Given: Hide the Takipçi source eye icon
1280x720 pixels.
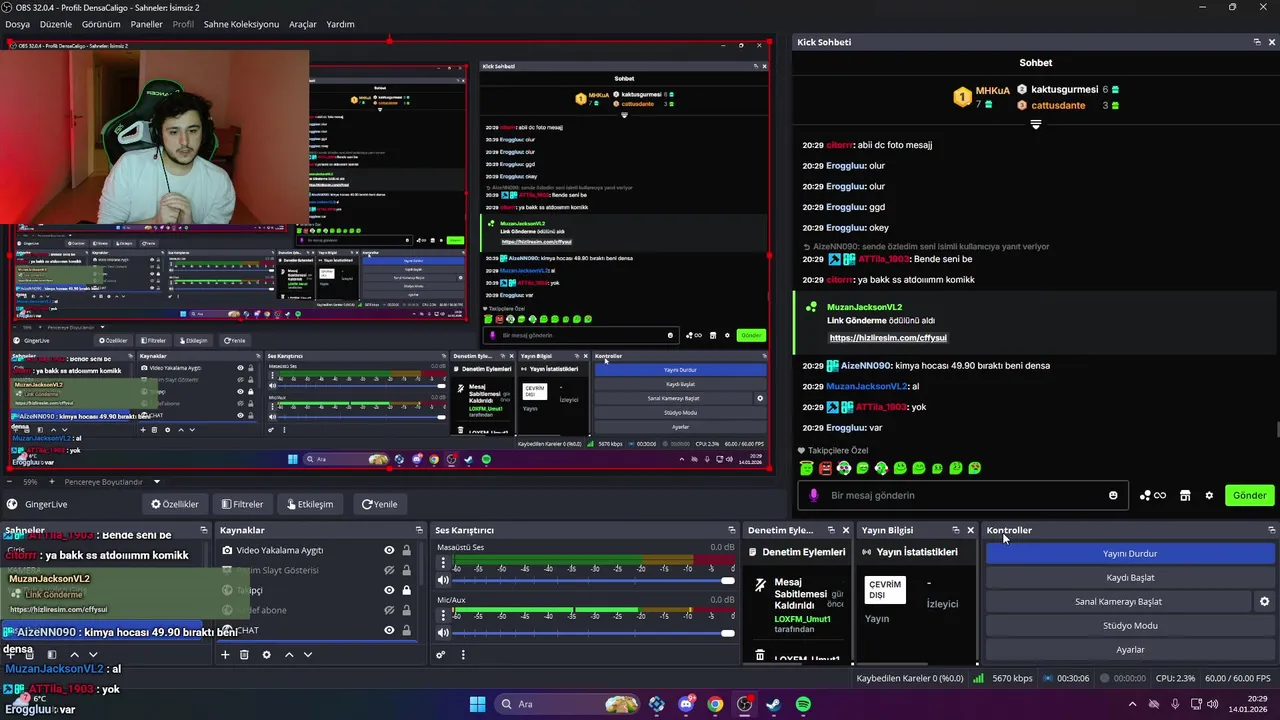Looking at the screenshot, I should 389,590.
